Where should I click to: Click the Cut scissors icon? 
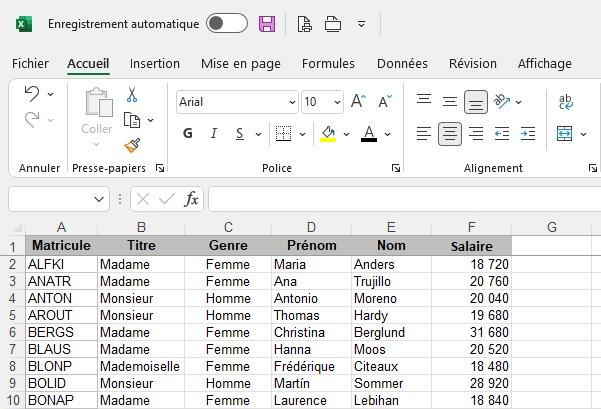(x=132, y=94)
